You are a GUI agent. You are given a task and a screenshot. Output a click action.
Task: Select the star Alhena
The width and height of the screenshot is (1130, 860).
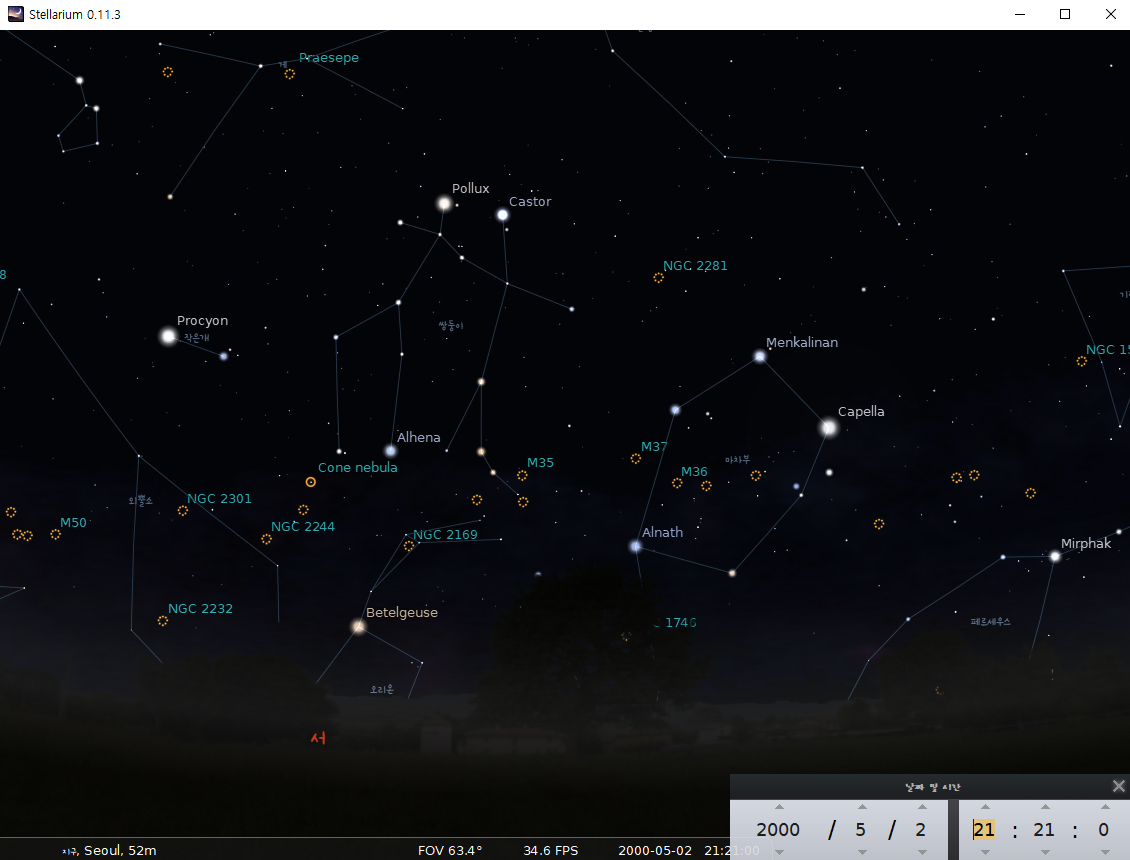point(390,451)
